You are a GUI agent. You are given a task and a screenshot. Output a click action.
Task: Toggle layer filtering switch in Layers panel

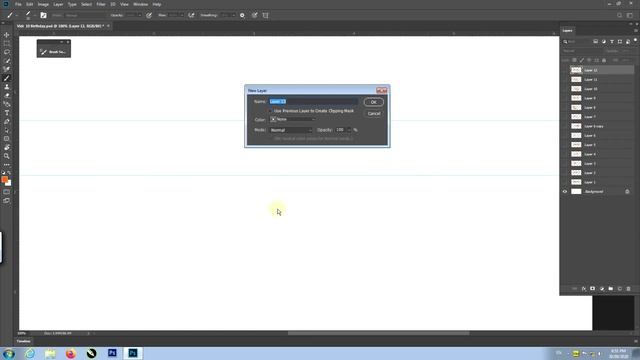[635, 40]
